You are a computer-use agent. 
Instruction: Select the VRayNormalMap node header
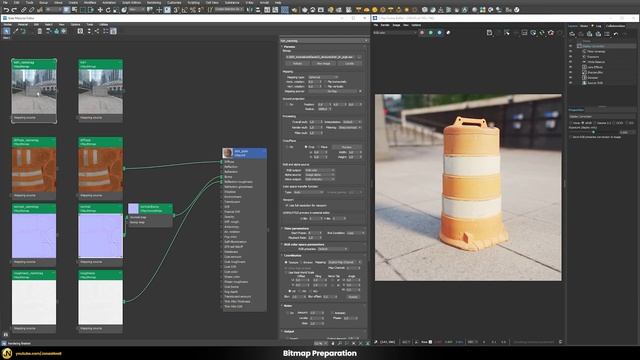pyautogui.click(x=150, y=209)
